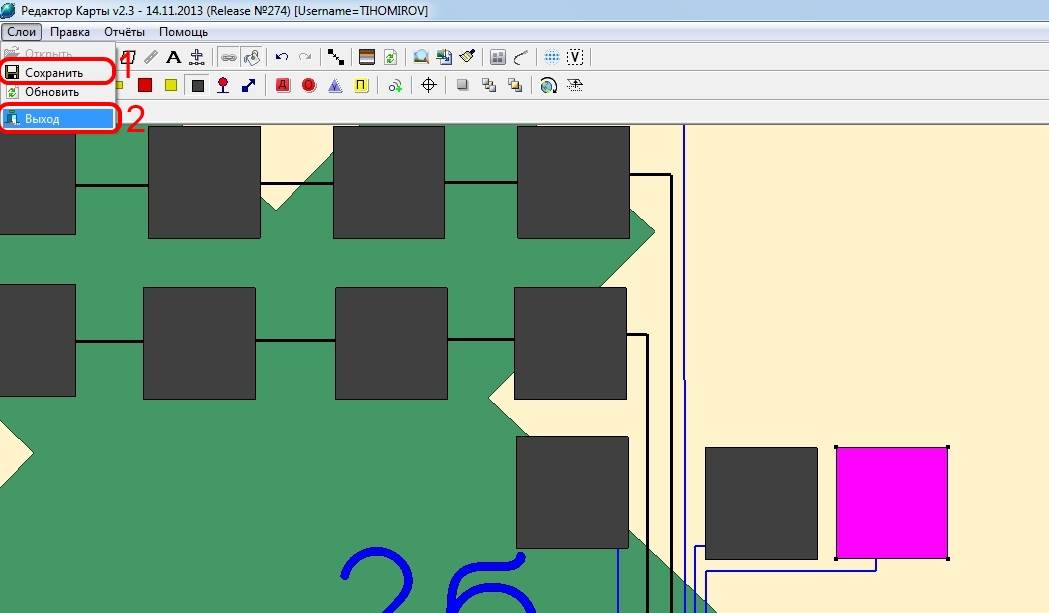Click the overlapping yellow squares icon
The width and height of the screenshot is (1049, 613).
(x=515, y=85)
